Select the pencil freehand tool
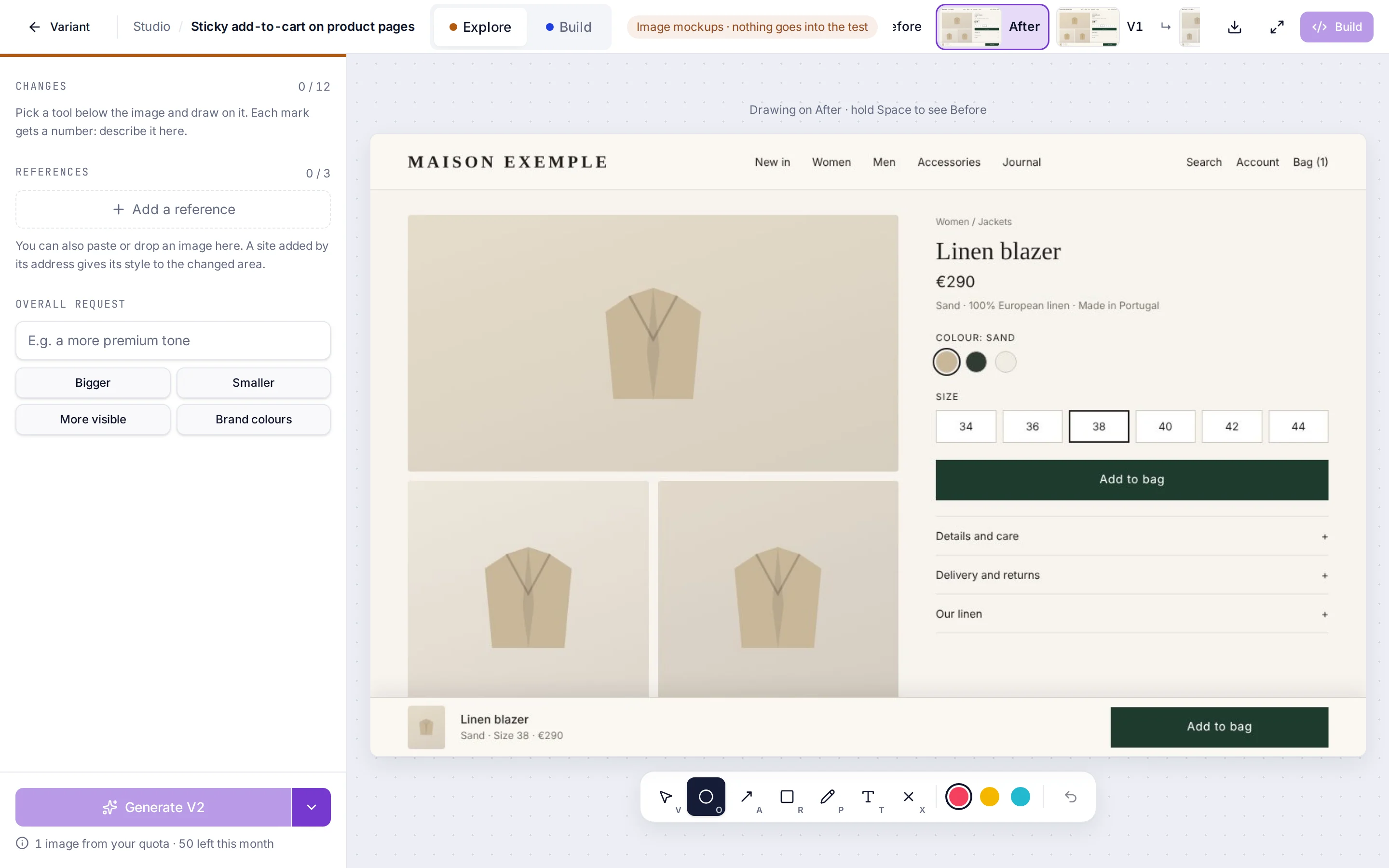The width and height of the screenshot is (1389, 868). tap(828, 797)
